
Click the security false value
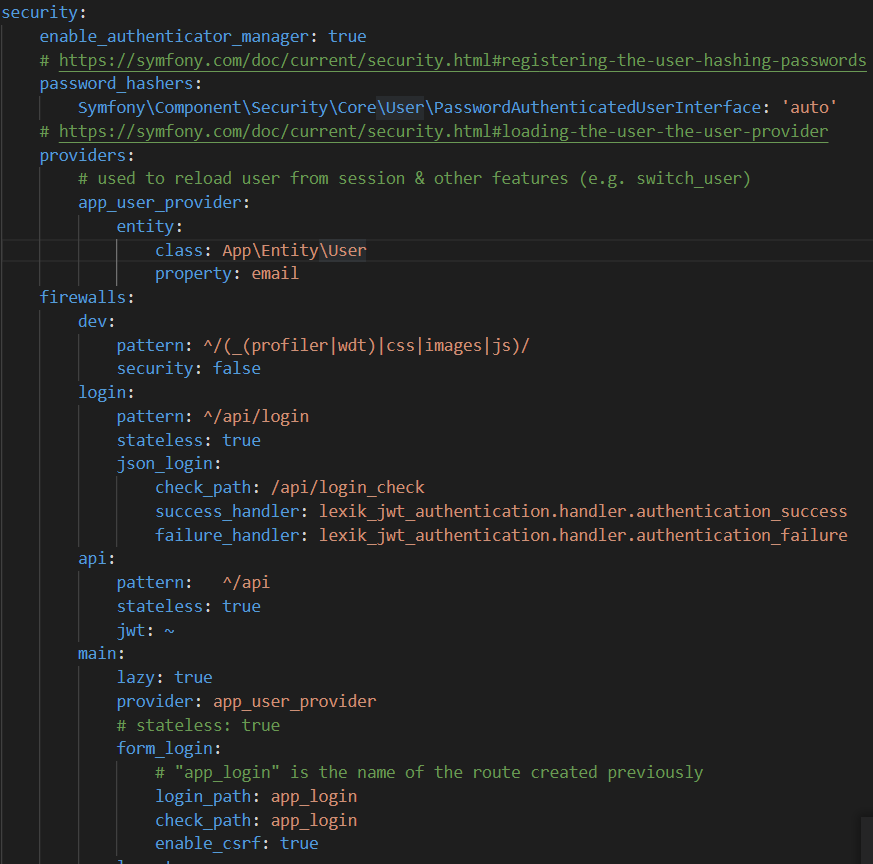tap(237, 369)
